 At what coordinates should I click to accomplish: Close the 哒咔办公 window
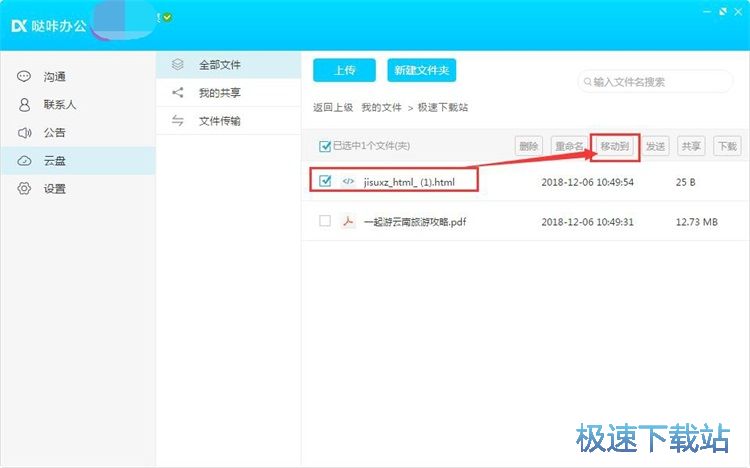(738, 11)
